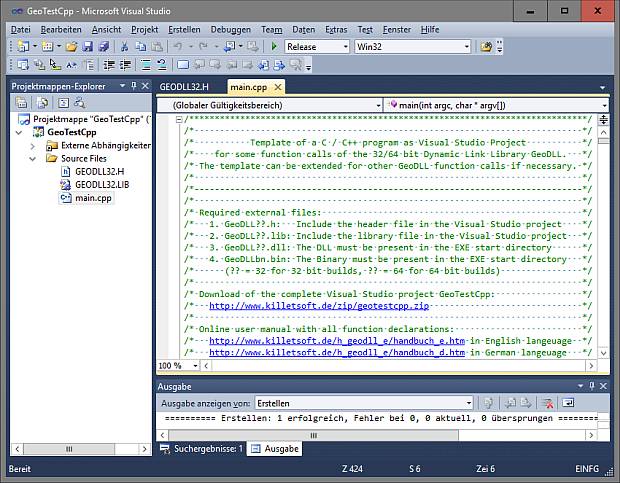Click the Undo arrow icon
Screen dimensions: 620x483
(x=178, y=47)
